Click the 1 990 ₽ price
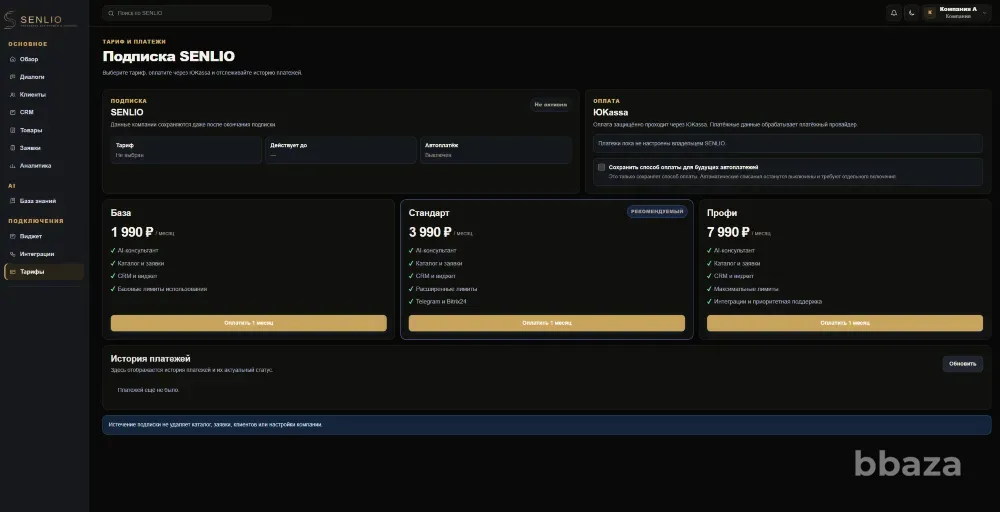Image resolution: width=1000 pixels, height=512 pixels. click(x=132, y=232)
